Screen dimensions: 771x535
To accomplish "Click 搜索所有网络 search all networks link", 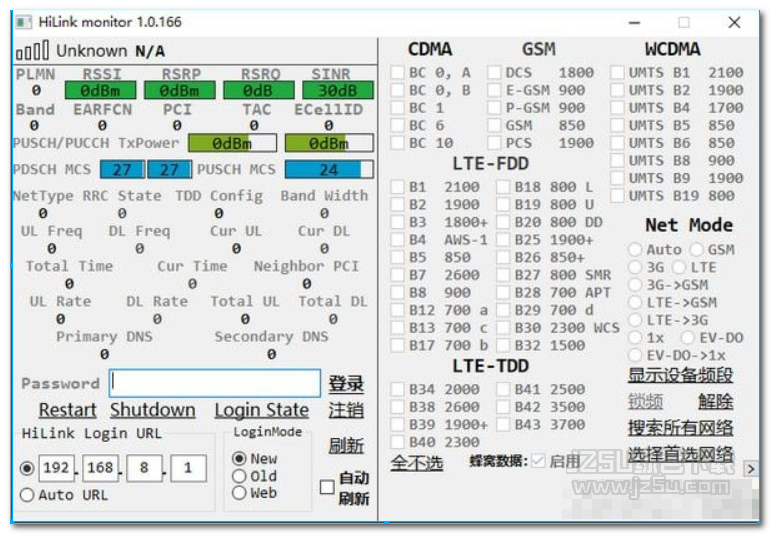I will point(681,428).
